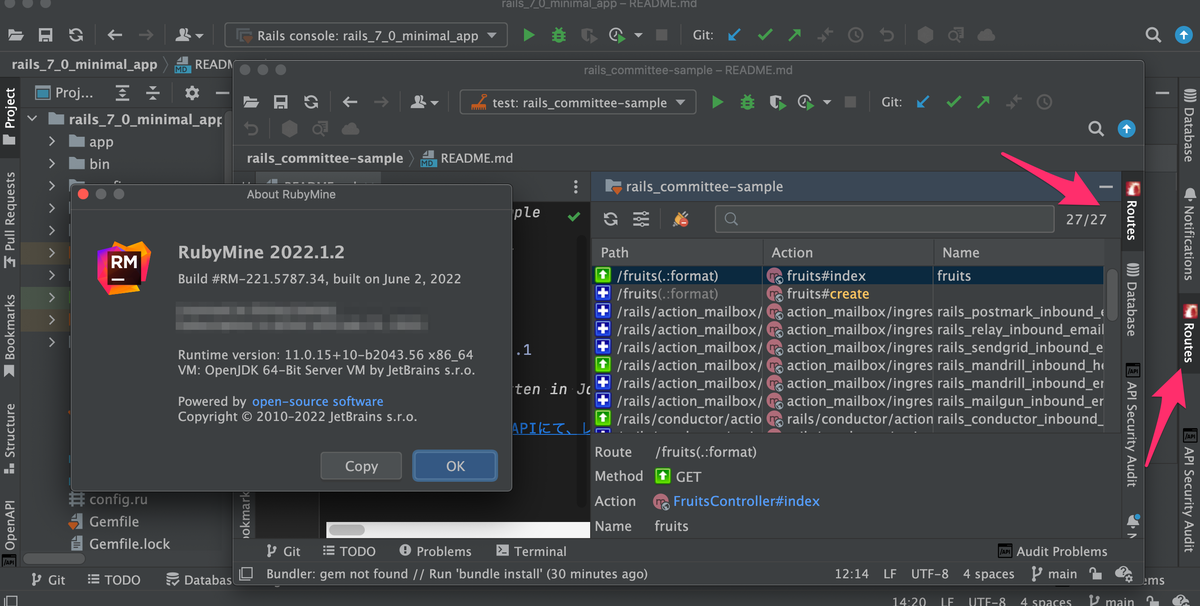Collapse rails_7_0_minimal_app root tree node

(32, 119)
